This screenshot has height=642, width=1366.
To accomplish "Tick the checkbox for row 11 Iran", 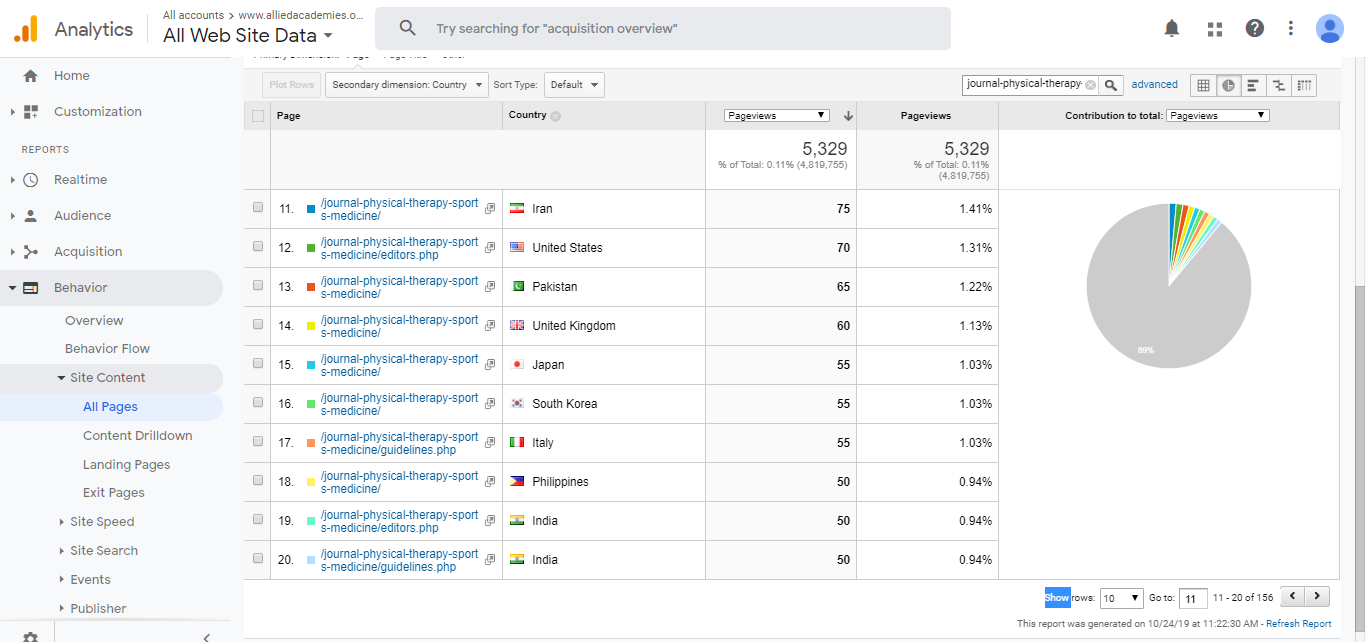I will point(258,208).
